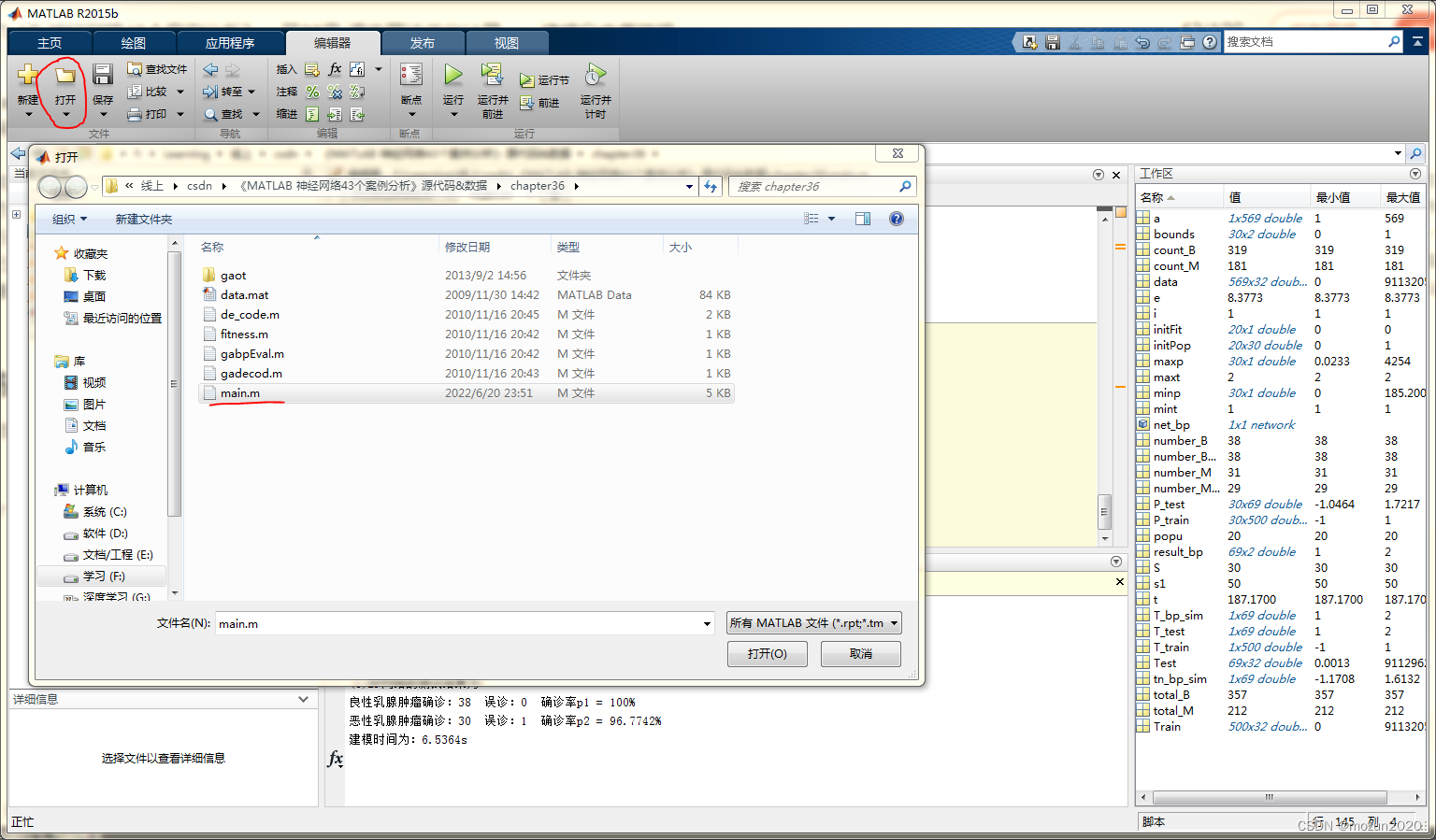Expand the file name history dropdown arrow
Image resolution: width=1436 pixels, height=840 pixels.
tap(707, 623)
